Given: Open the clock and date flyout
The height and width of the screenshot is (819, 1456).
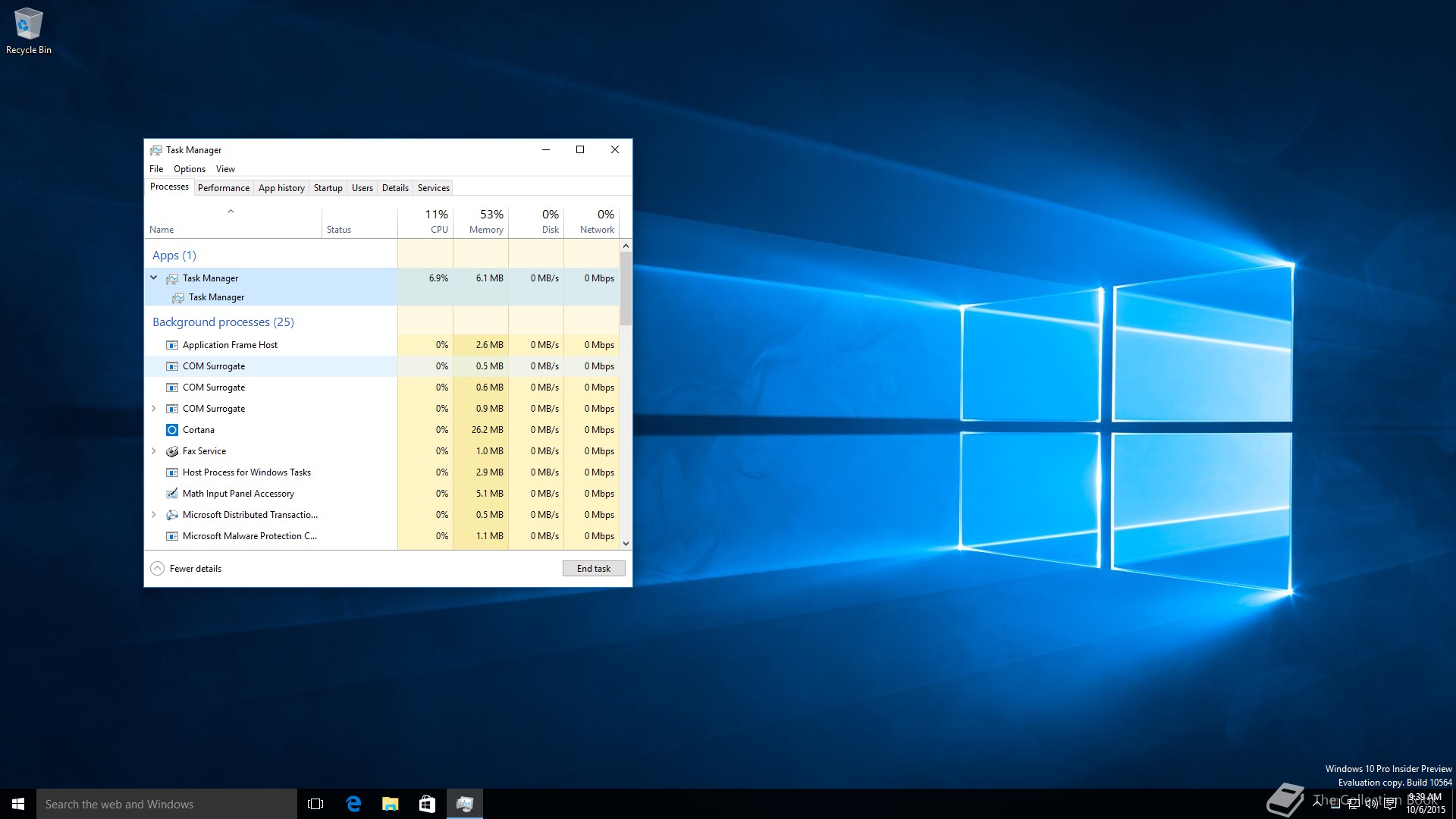Looking at the screenshot, I should click(x=1426, y=804).
